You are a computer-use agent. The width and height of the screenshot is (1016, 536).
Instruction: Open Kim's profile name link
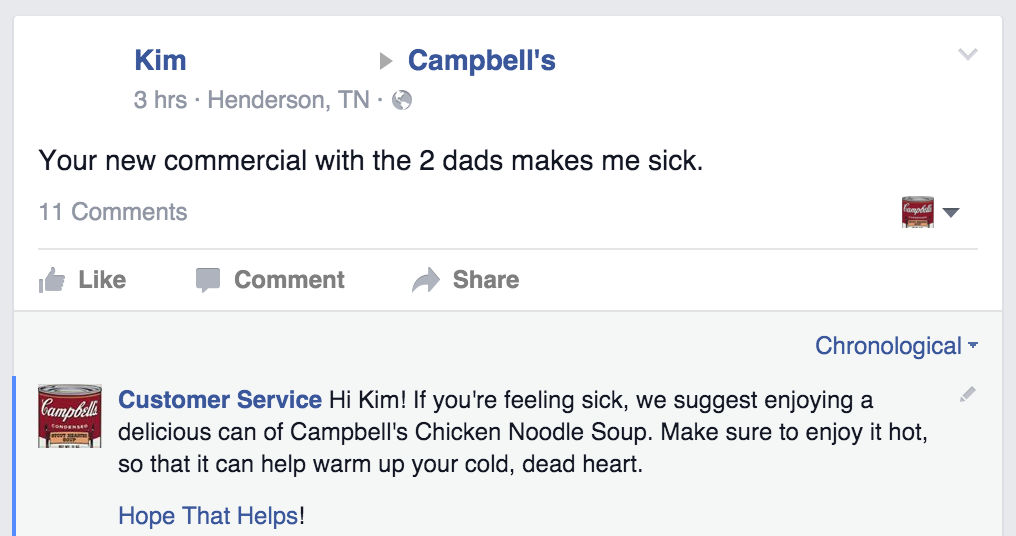160,61
